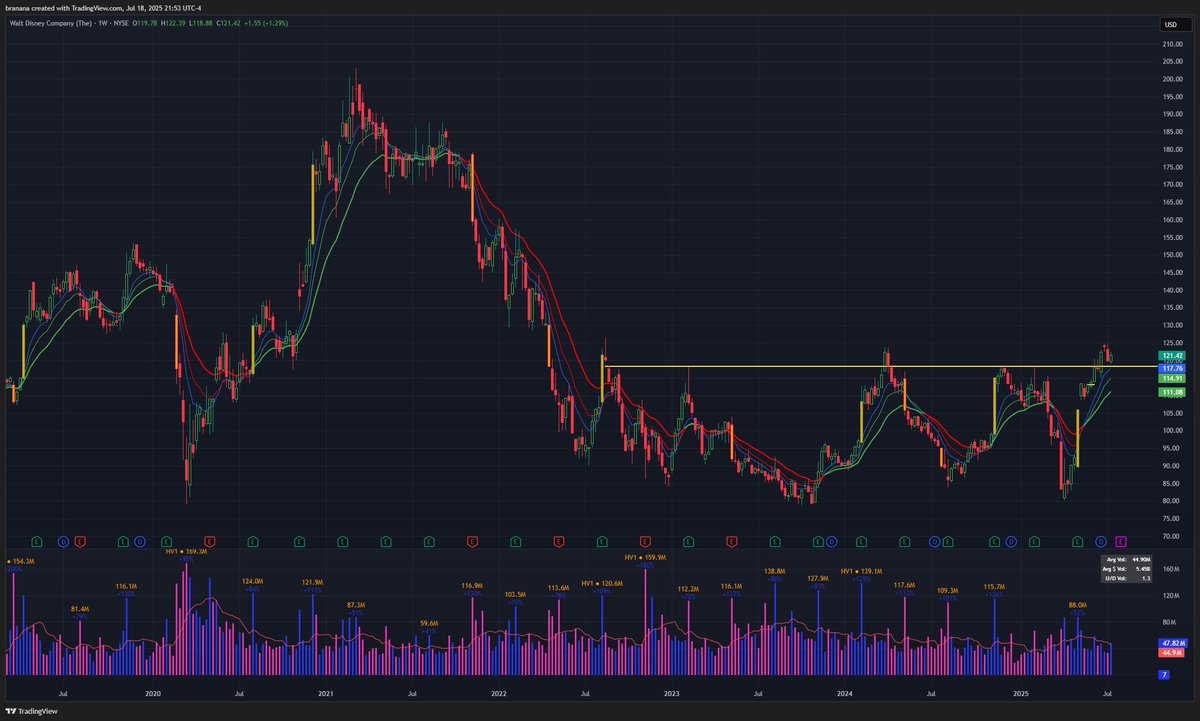Click the 2021 label on time axis
Image resolution: width=1200 pixels, height=721 pixels.
pos(326,692)
